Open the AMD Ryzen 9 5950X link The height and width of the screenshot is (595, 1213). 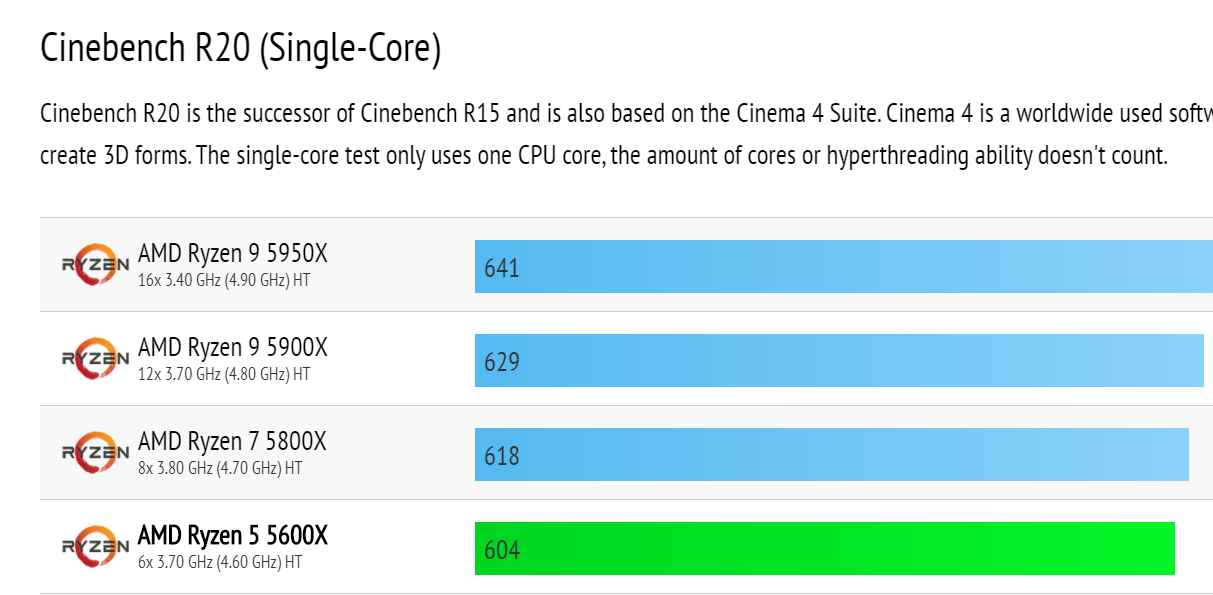tap(232, 254)
